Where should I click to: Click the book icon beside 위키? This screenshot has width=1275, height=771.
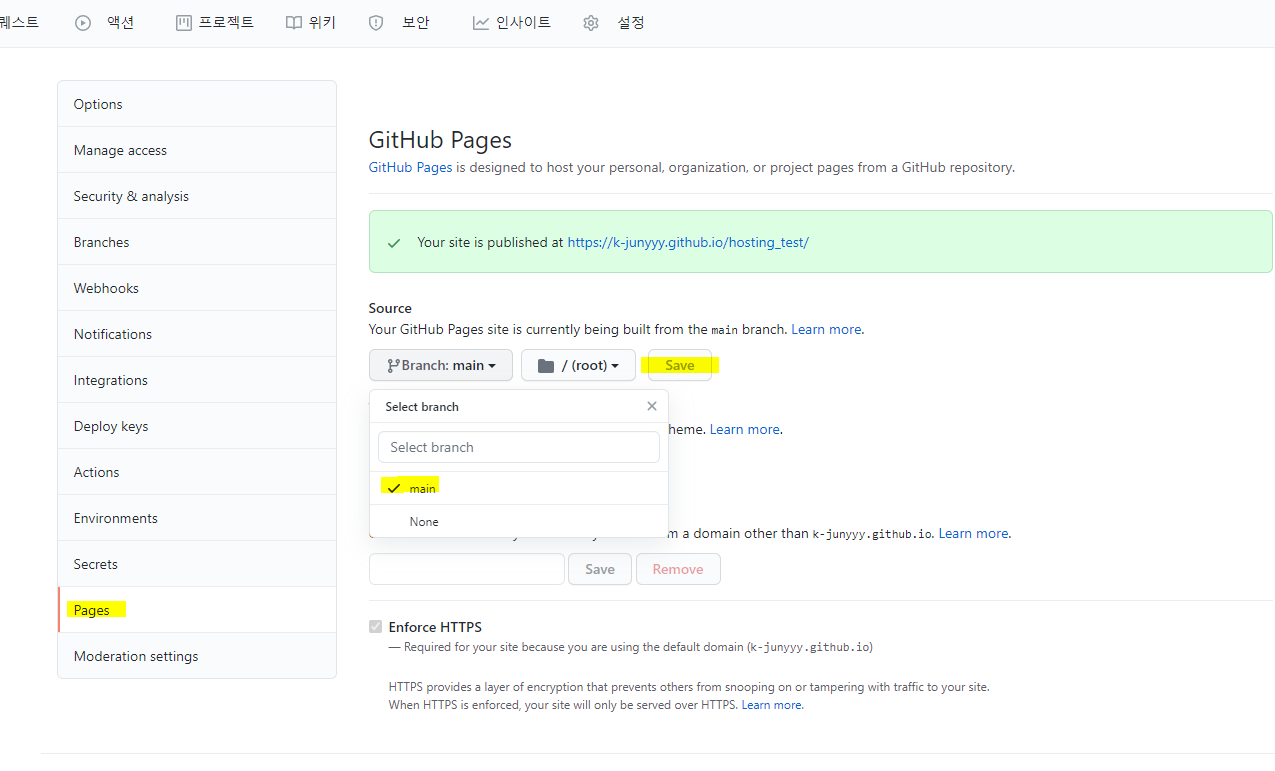[294, 22]
